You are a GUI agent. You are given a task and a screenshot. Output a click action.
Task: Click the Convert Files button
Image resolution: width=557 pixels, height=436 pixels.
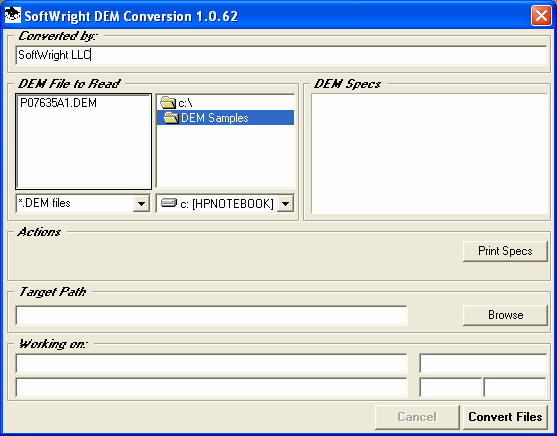coord(505,417)
